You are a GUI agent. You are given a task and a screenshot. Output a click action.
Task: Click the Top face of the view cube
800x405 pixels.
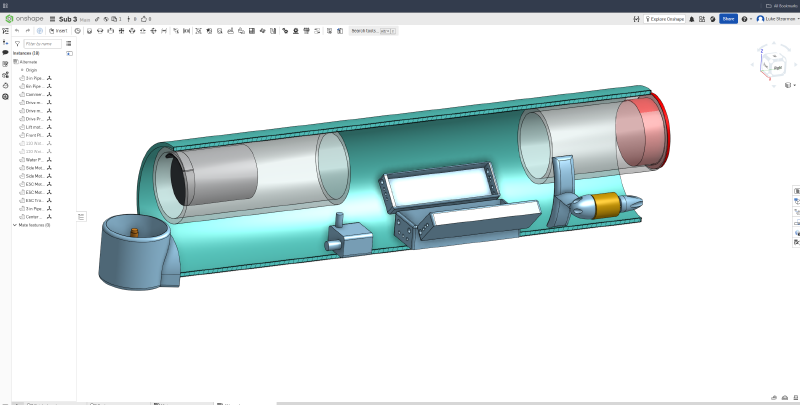tap(775, 56)
